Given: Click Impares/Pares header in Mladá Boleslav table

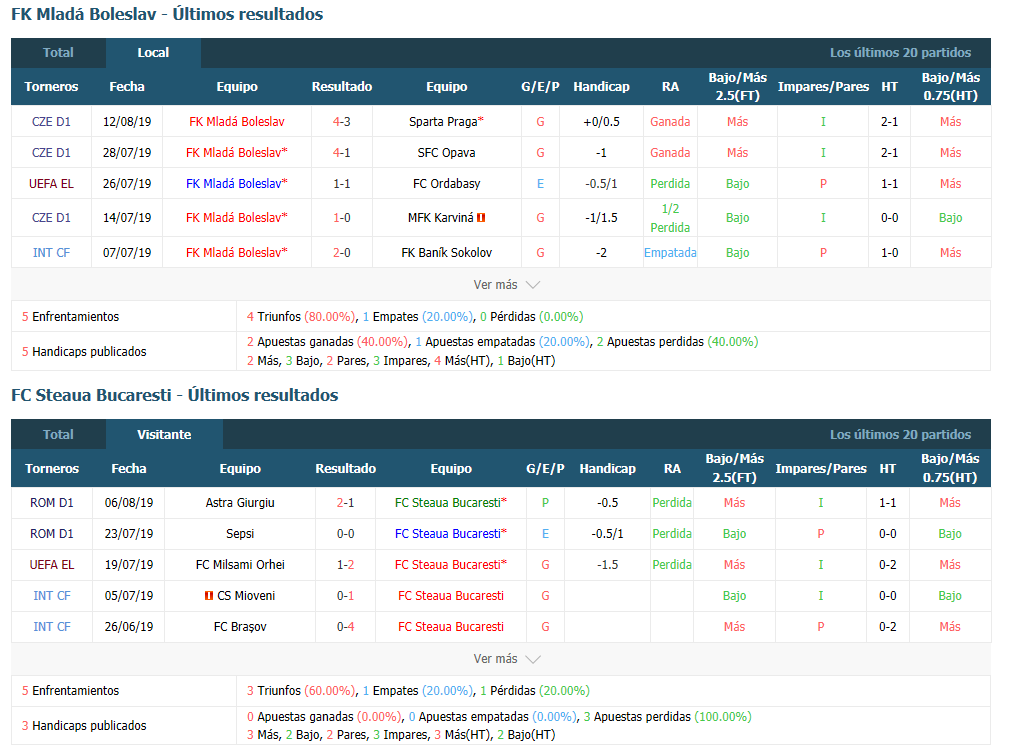Looking at the screenshot, I should click(823, 86).
